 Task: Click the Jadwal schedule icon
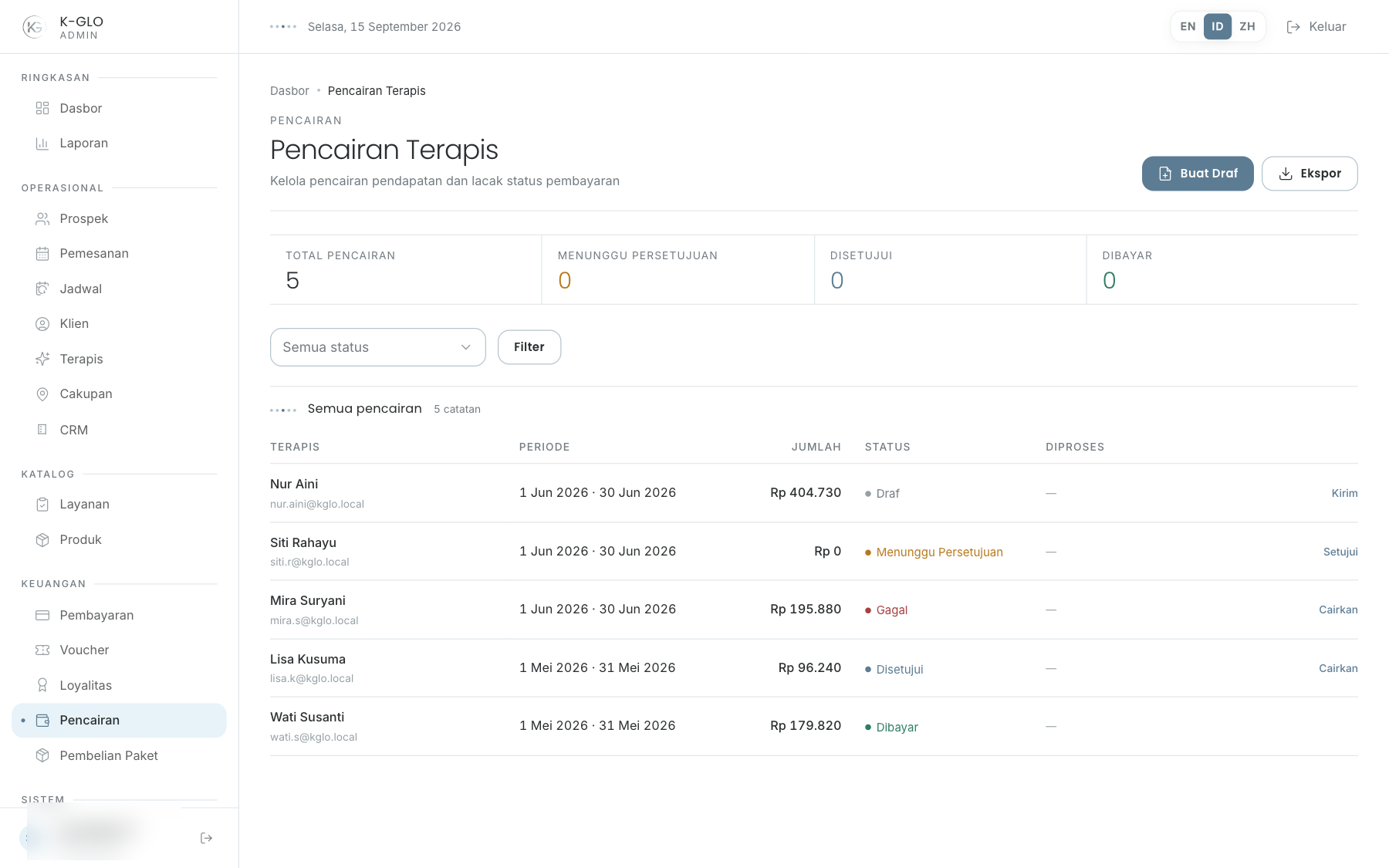pyautogui.click(x=42, y=289)
